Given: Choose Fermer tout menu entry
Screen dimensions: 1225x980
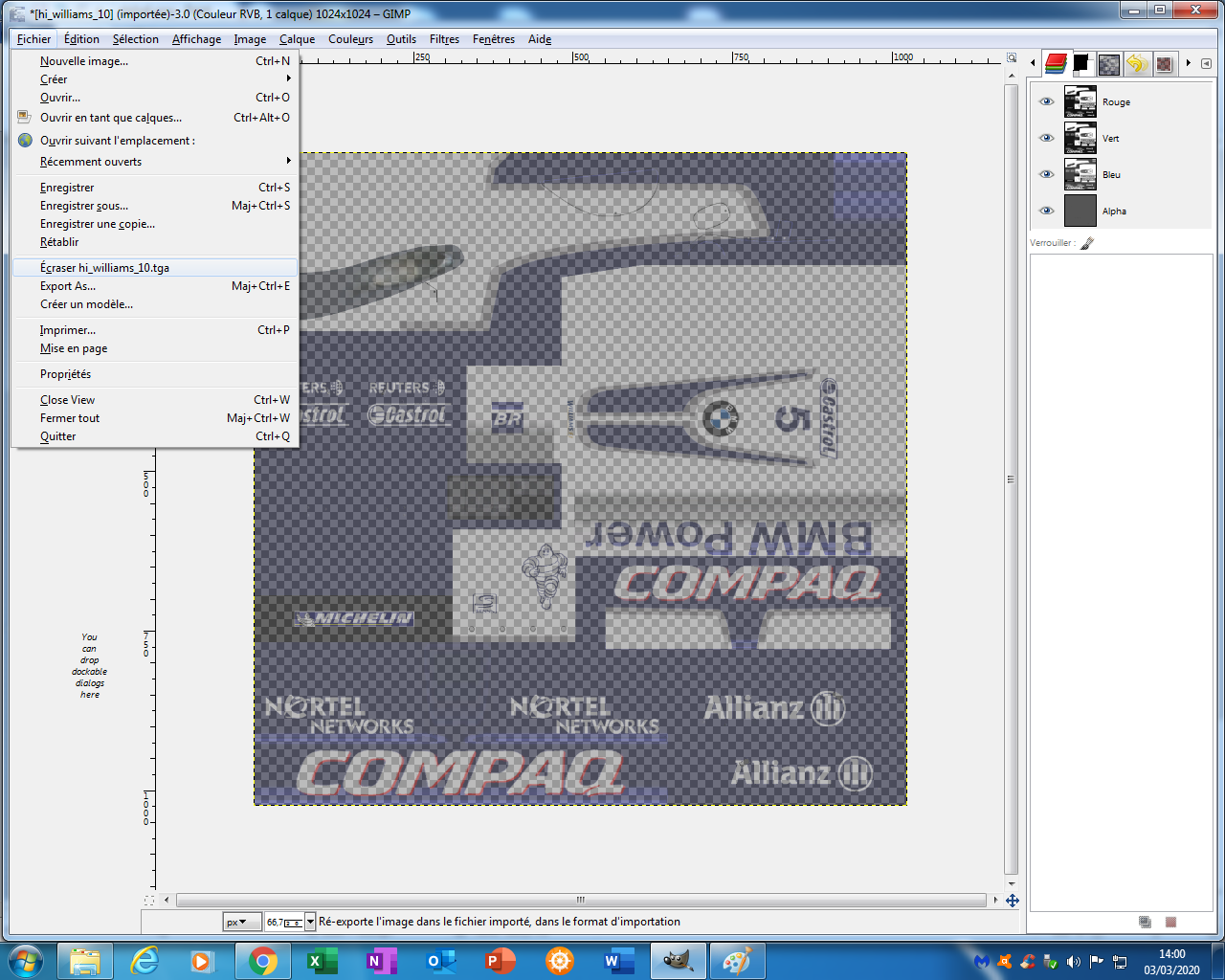Looking at the screenshot, I should pyautogui.click(x=155, y=417).
